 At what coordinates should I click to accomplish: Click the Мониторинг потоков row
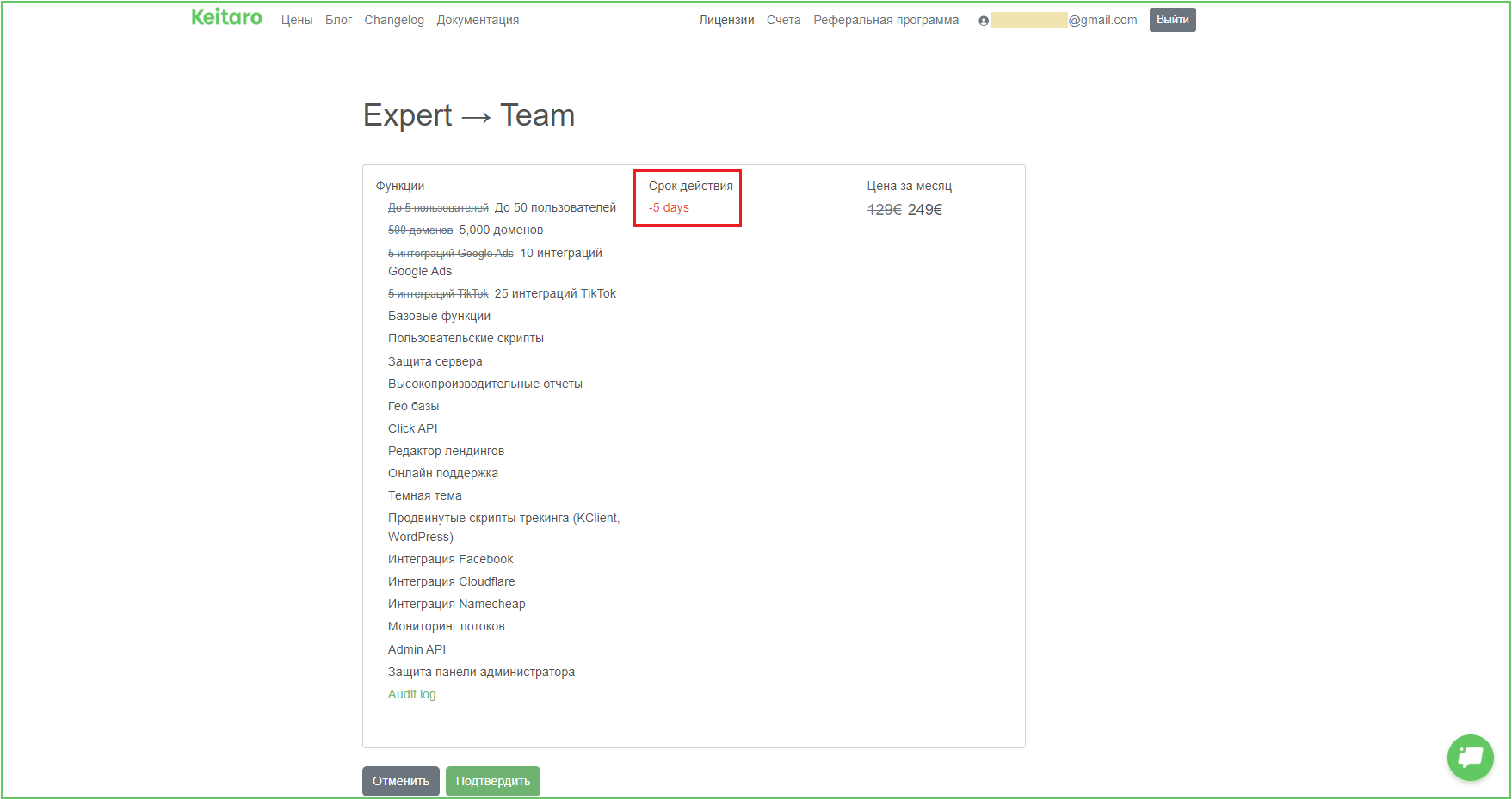(x=447, y=626)
